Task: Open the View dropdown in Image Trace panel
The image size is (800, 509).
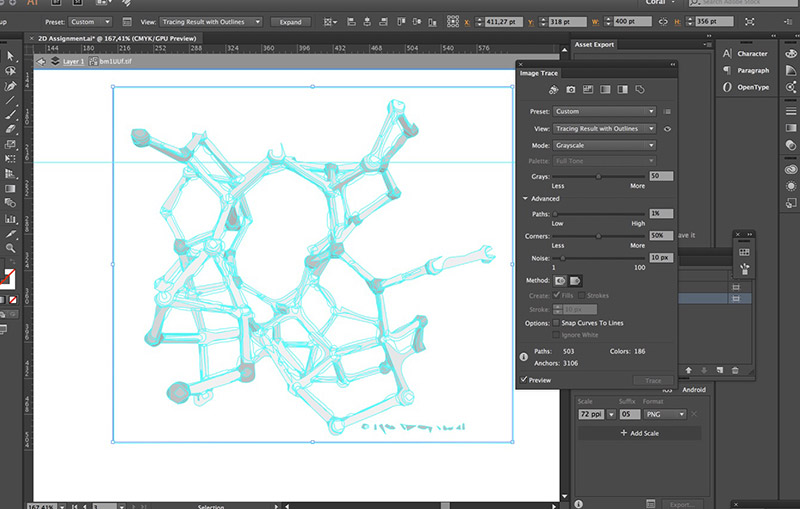Action: point(605,129)
